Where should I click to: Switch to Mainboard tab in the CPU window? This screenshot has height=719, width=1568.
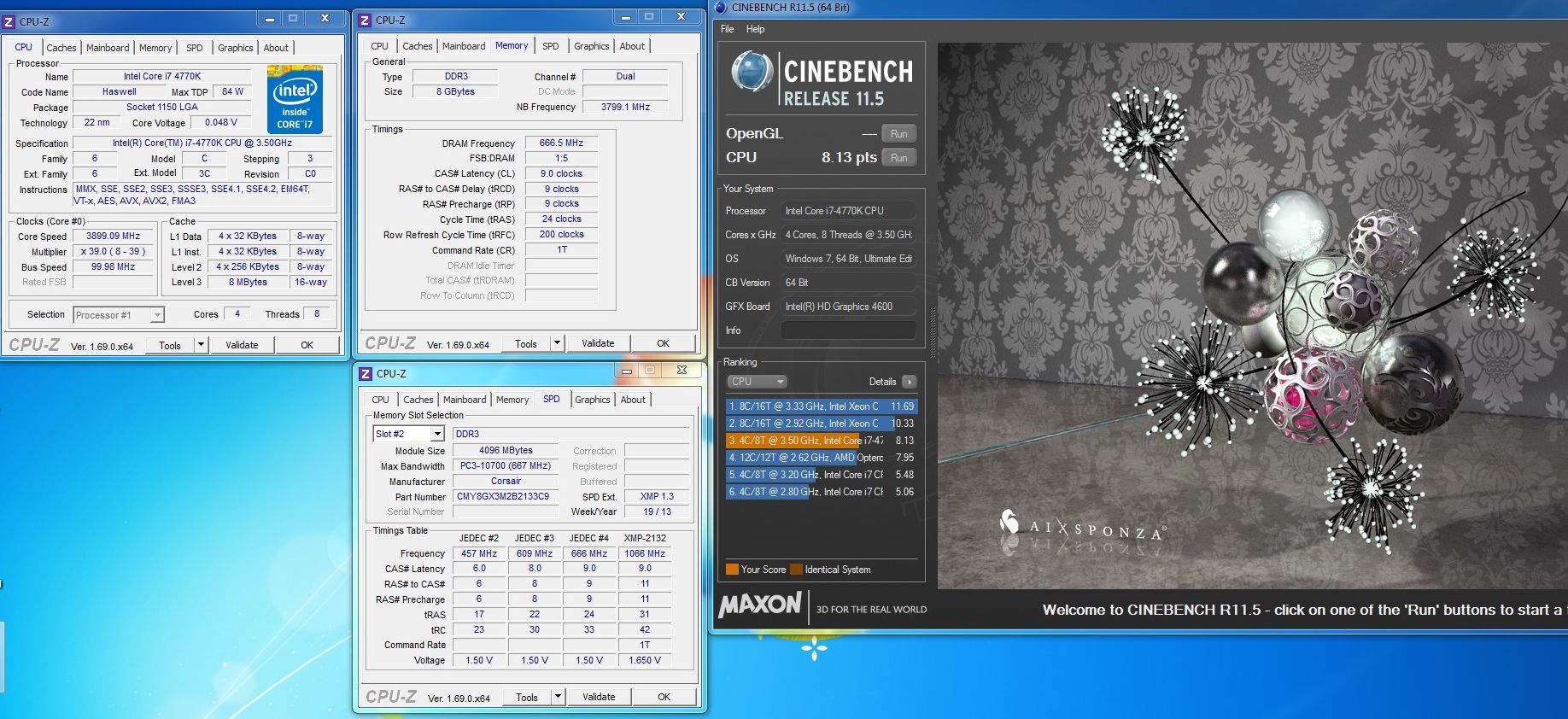(x=108, y=48)
